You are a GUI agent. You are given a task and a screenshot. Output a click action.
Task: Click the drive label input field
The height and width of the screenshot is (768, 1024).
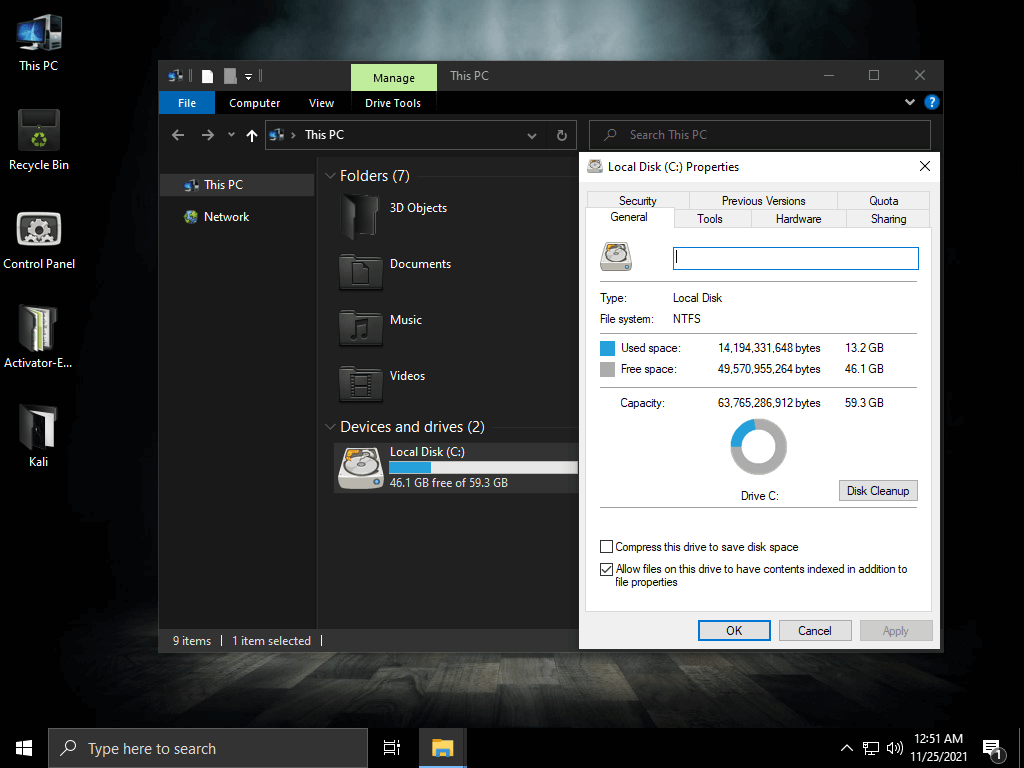pos(795,258)
